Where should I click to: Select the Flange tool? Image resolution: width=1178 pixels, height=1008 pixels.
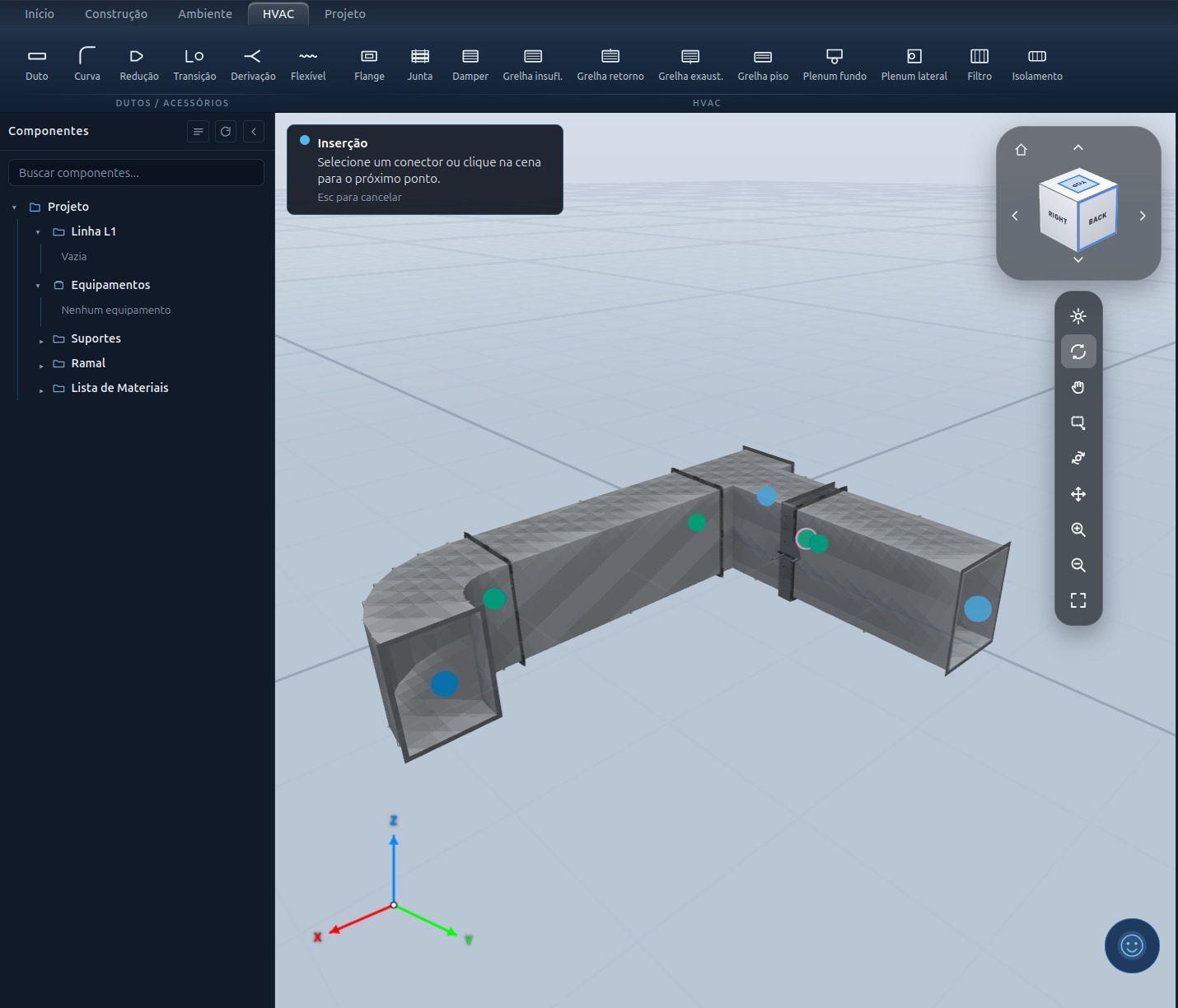click(x=369, y=65)
